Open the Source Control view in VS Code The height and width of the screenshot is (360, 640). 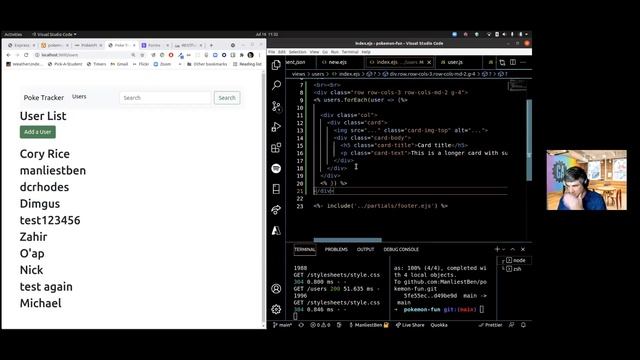[276, 106]
